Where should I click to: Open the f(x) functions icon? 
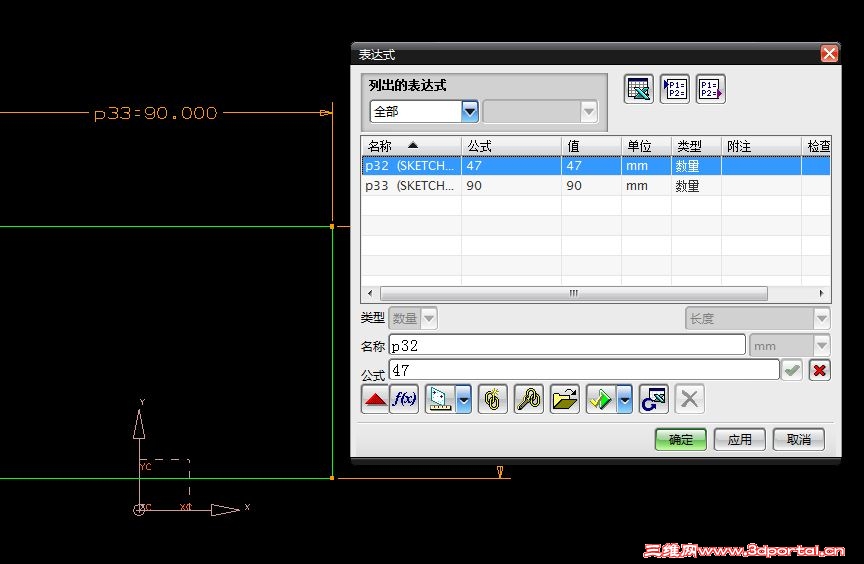tap(404, 399)
